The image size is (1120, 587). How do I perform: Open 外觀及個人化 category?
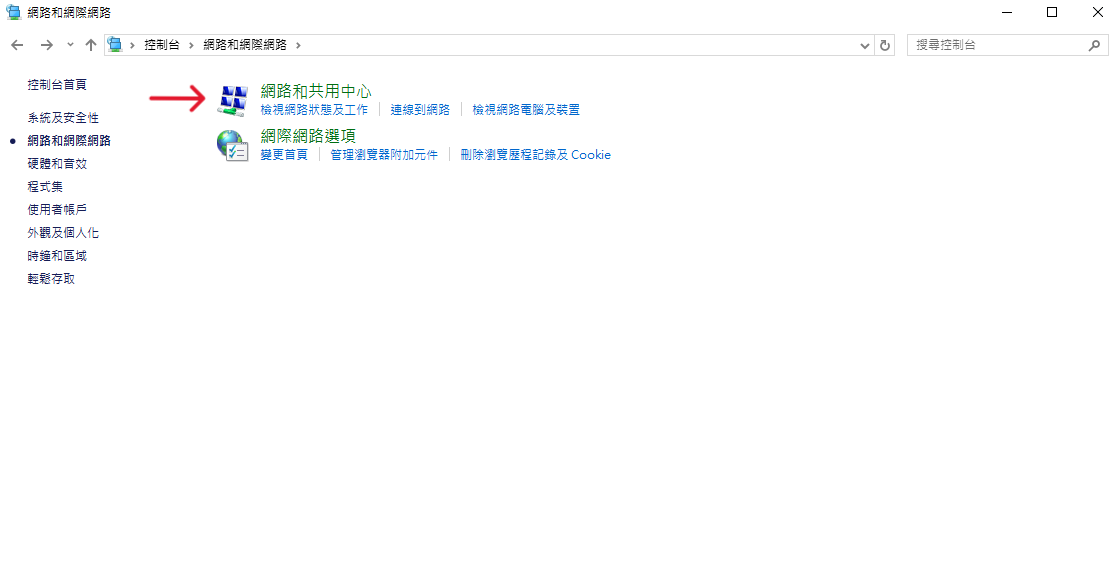63,233
